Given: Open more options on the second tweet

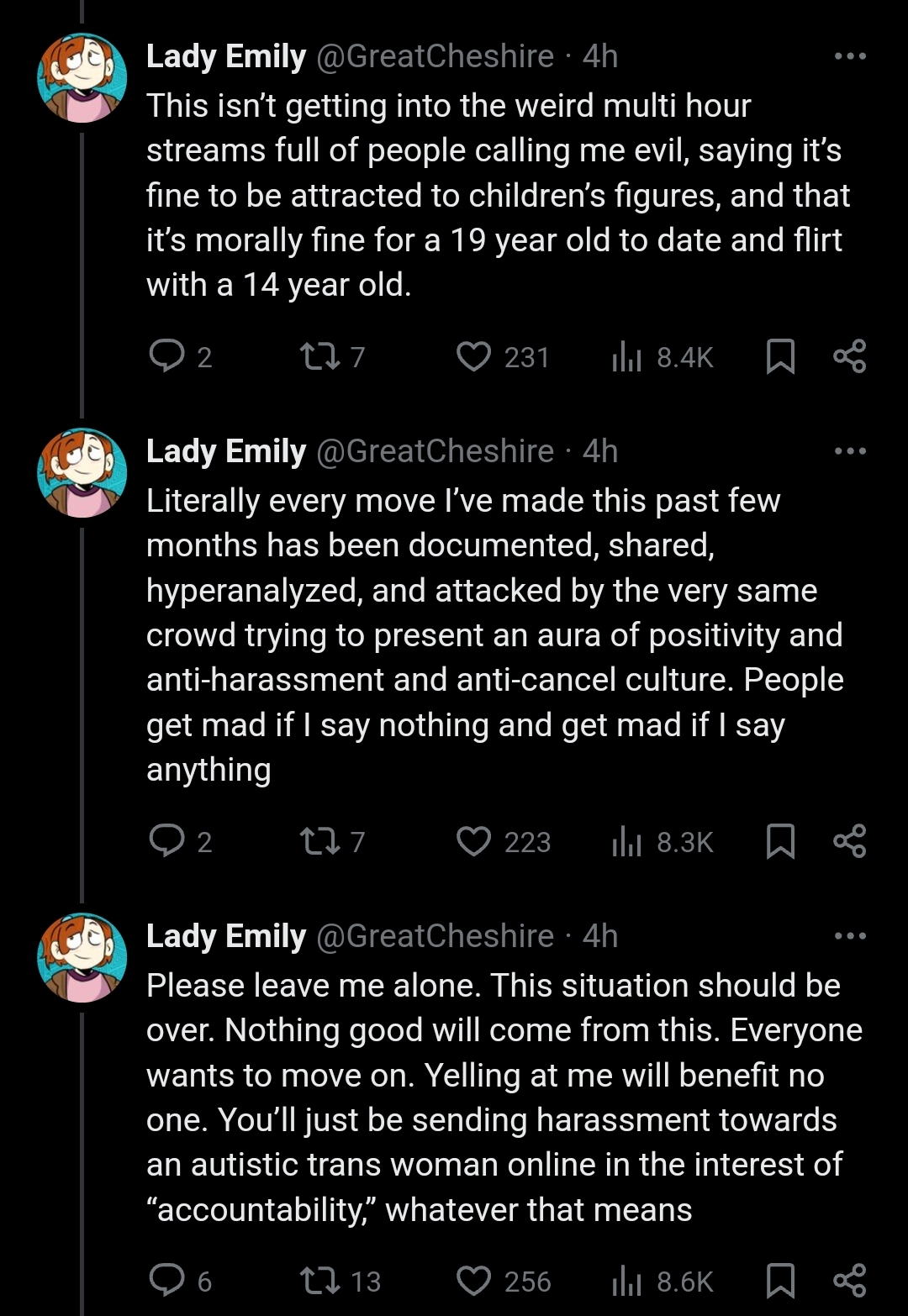Looking at the screenshot, I should click(850, 451).
